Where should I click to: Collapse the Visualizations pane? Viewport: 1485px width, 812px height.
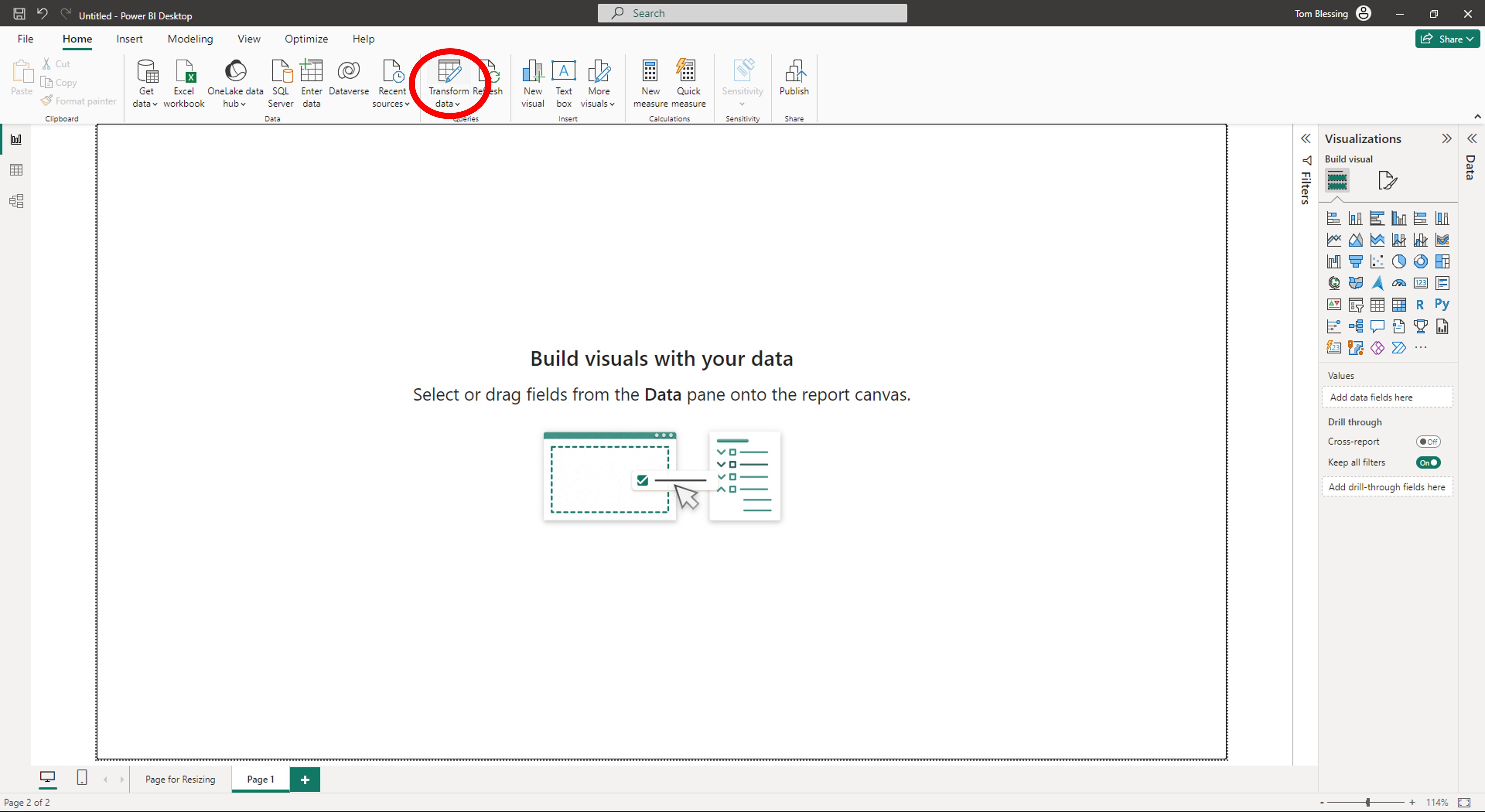(x=1447, y=138)
